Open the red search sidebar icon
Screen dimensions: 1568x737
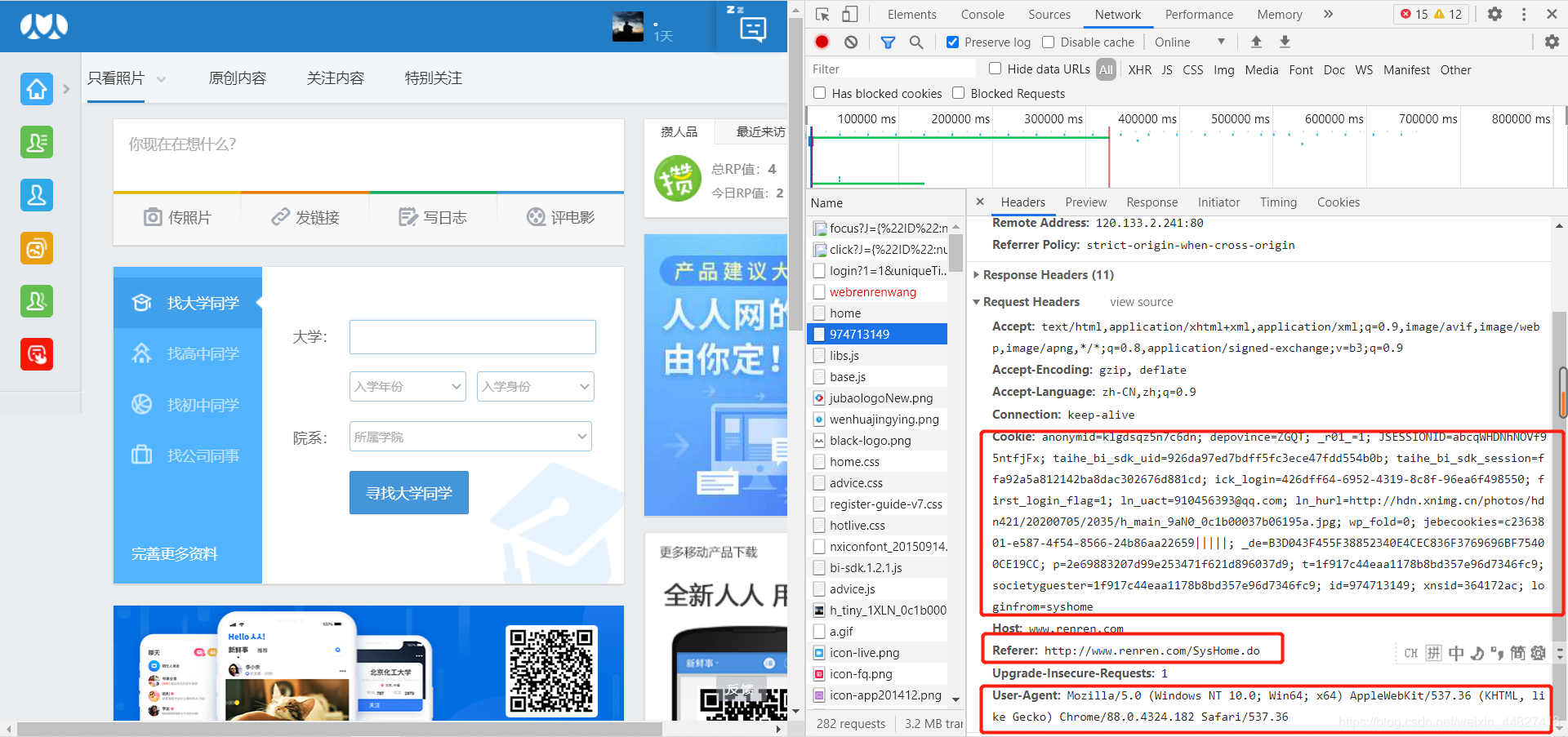click(37, 354)
